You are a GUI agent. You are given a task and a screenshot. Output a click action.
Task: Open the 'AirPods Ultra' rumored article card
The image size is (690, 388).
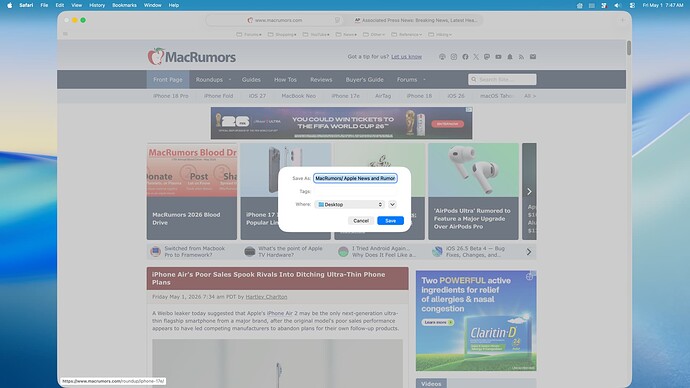coord(473,191)
